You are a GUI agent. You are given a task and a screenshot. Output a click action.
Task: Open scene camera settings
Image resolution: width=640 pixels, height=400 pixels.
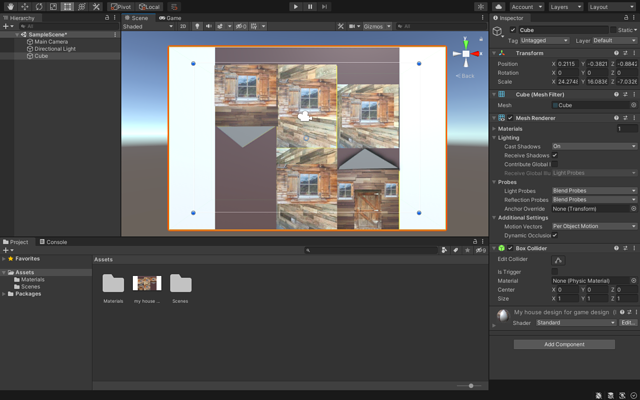coord(354,26)
